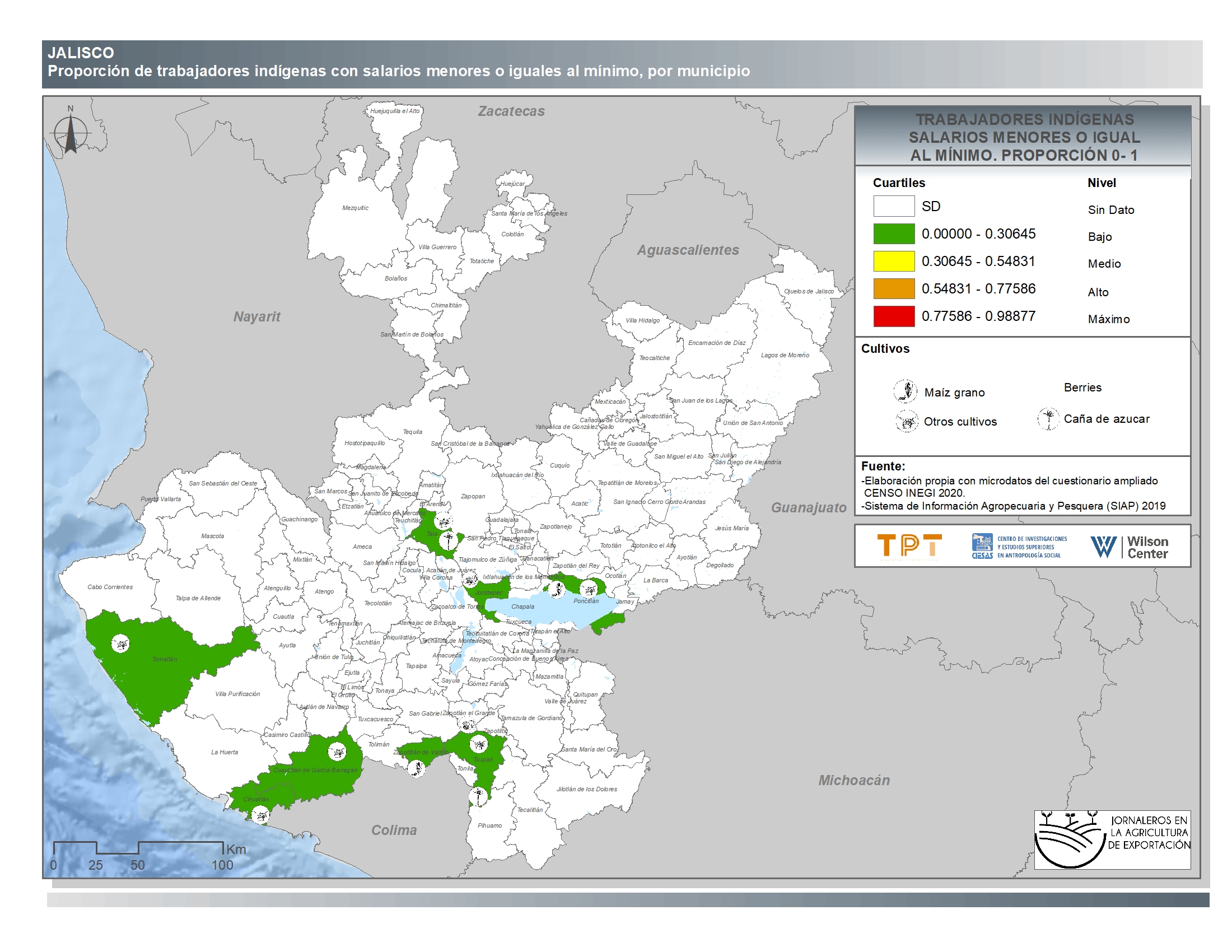The image size is (1232, 952).
Task: Click the Puerto Vallarta municipality label
Action: point(161,499)
